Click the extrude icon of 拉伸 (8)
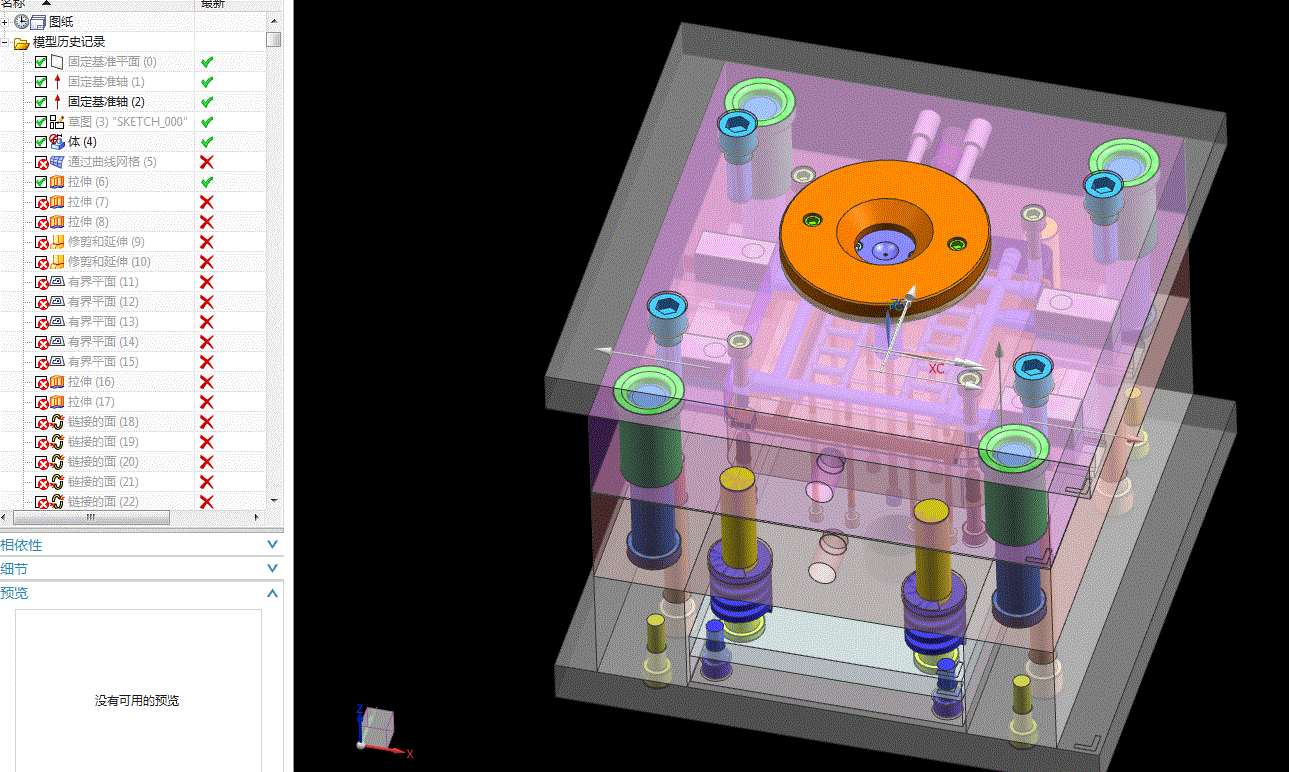The width and height of the screenshot is (1289, 772). click(57, 222)
